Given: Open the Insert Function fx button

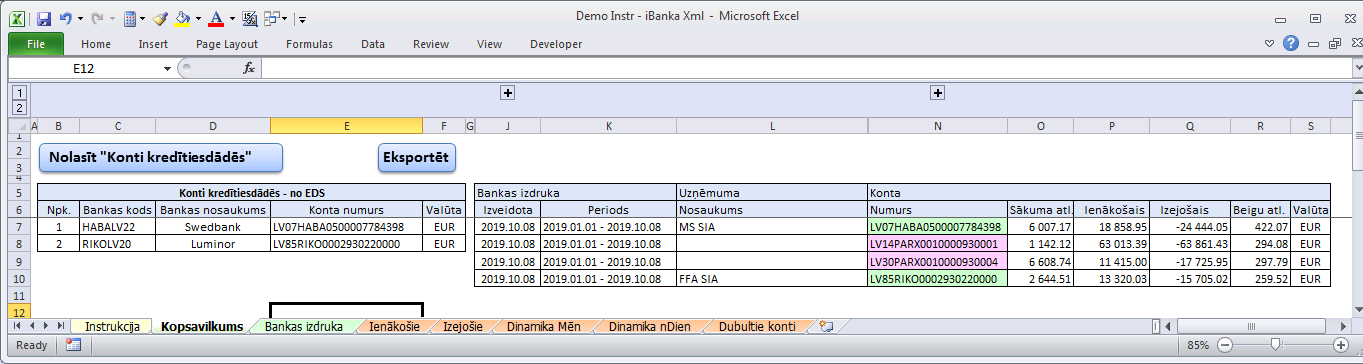Looking at the screenshot, I should coord(250,68).
